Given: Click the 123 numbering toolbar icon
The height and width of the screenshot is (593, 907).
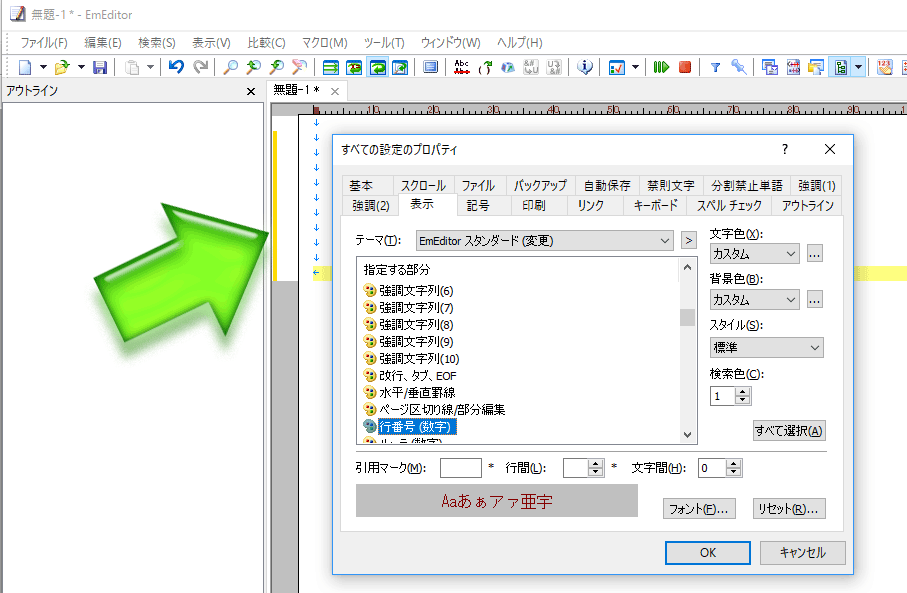Looking at the screenshot, I should 884,67.
